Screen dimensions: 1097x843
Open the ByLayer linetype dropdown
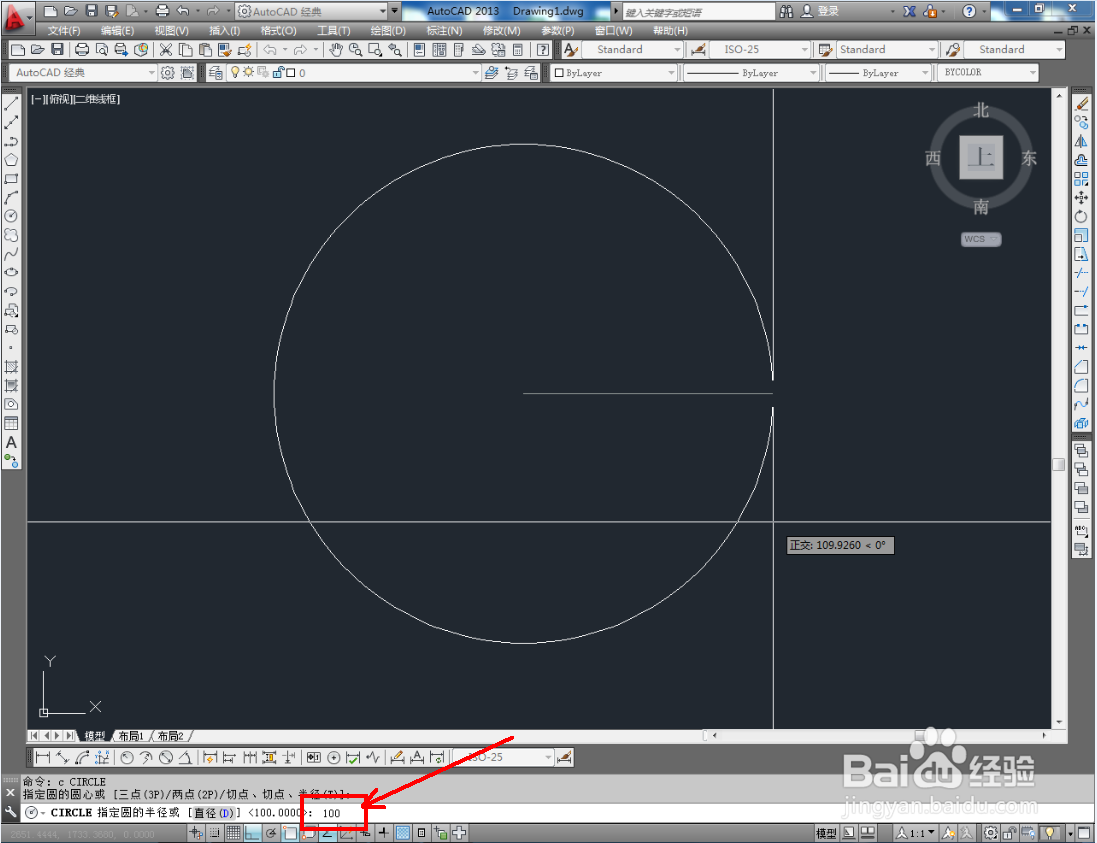tap(751, 73)
